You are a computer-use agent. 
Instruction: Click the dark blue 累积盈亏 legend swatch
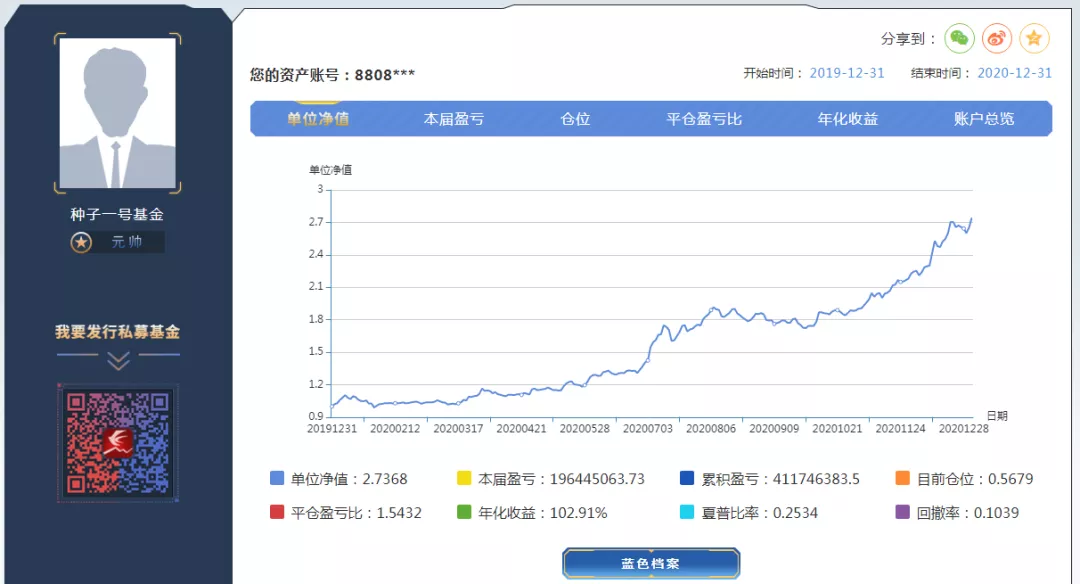point(687,478)
